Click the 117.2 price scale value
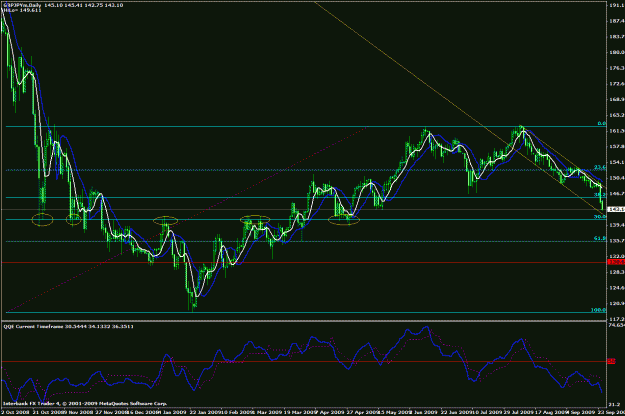 pyautogui.click(x=617, y=319)
